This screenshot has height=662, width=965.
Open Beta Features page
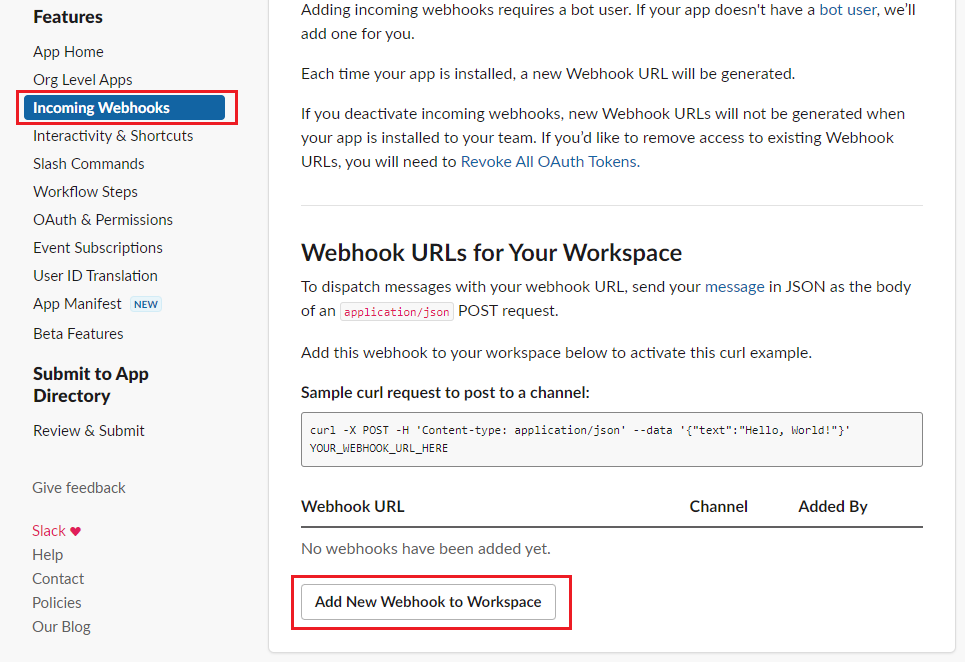pos(78,334)
